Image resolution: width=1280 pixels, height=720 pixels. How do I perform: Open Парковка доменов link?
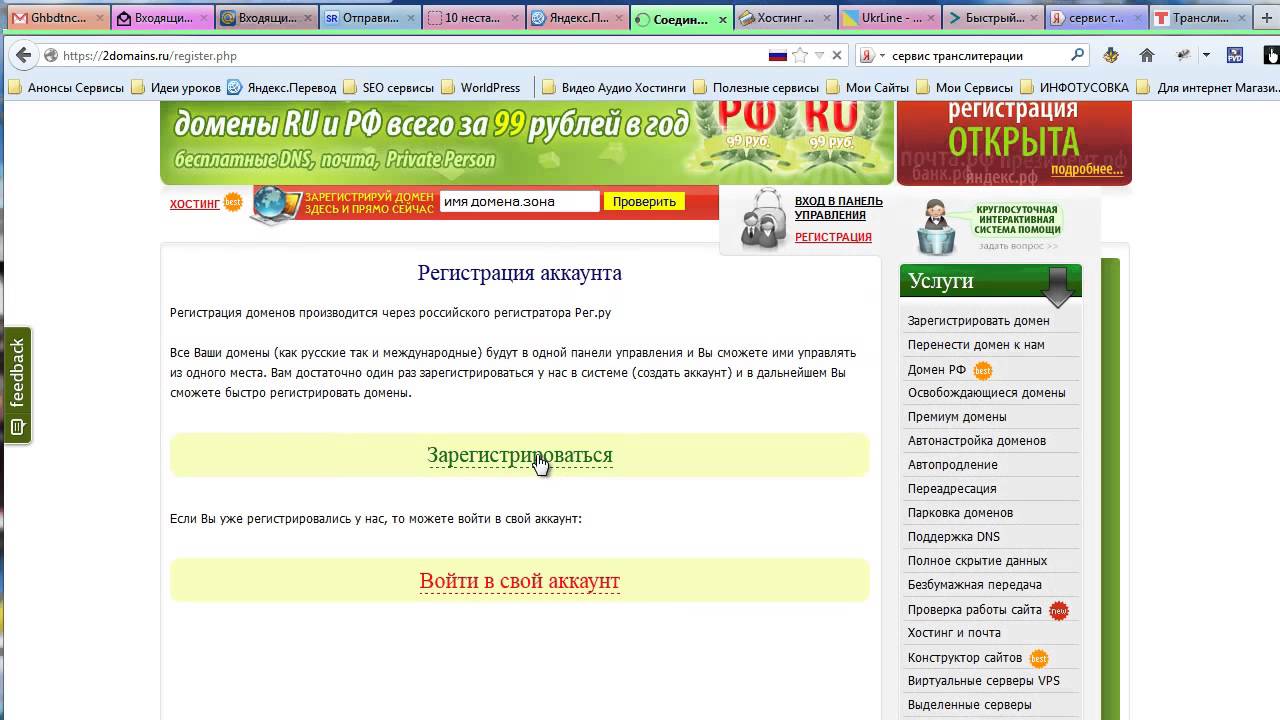click(x=960, y=513)
